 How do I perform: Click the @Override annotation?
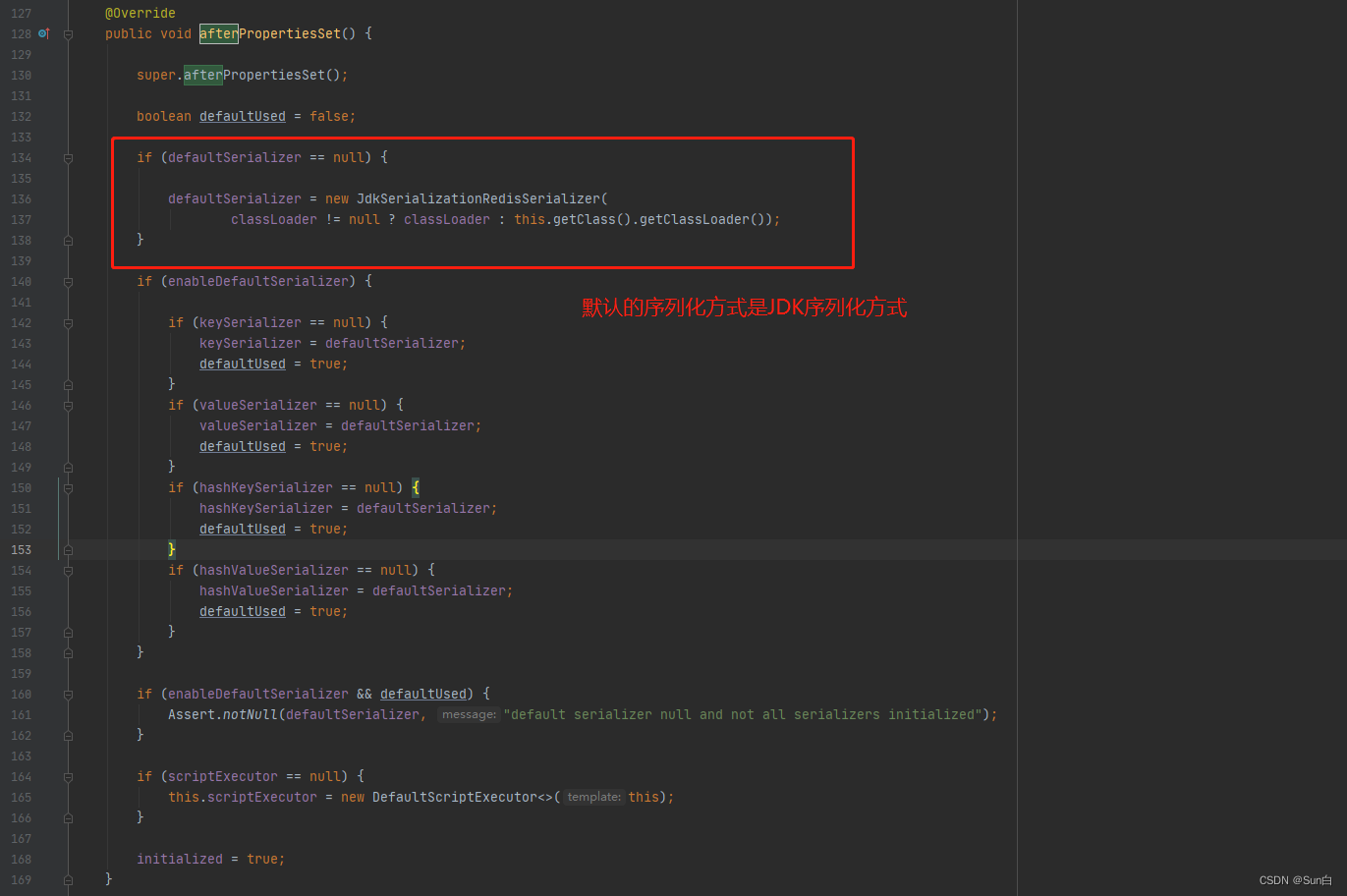[140, 13]
